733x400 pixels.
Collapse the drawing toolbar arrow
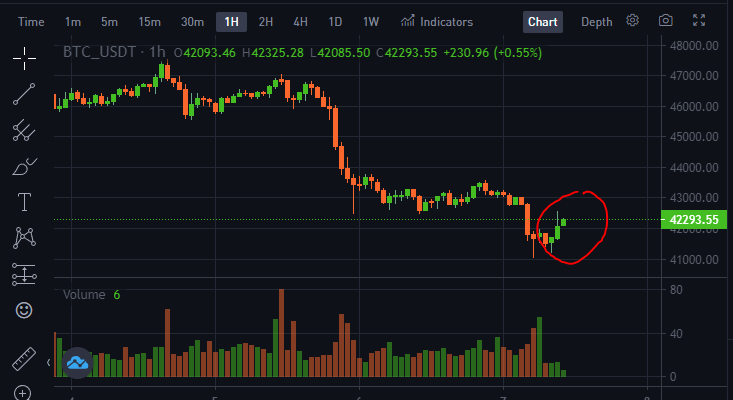pos(49,362)
